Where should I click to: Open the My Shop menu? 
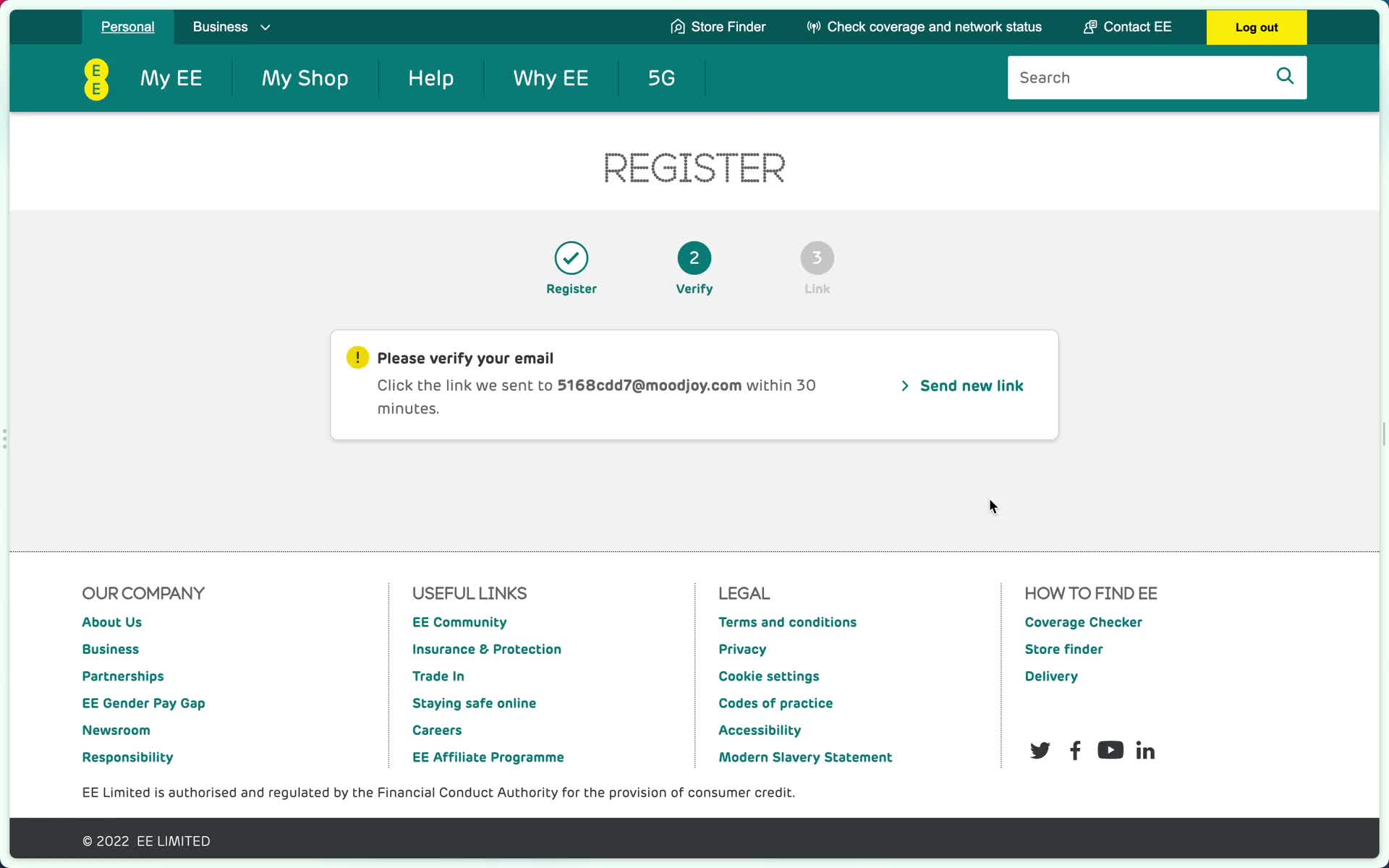305,78
